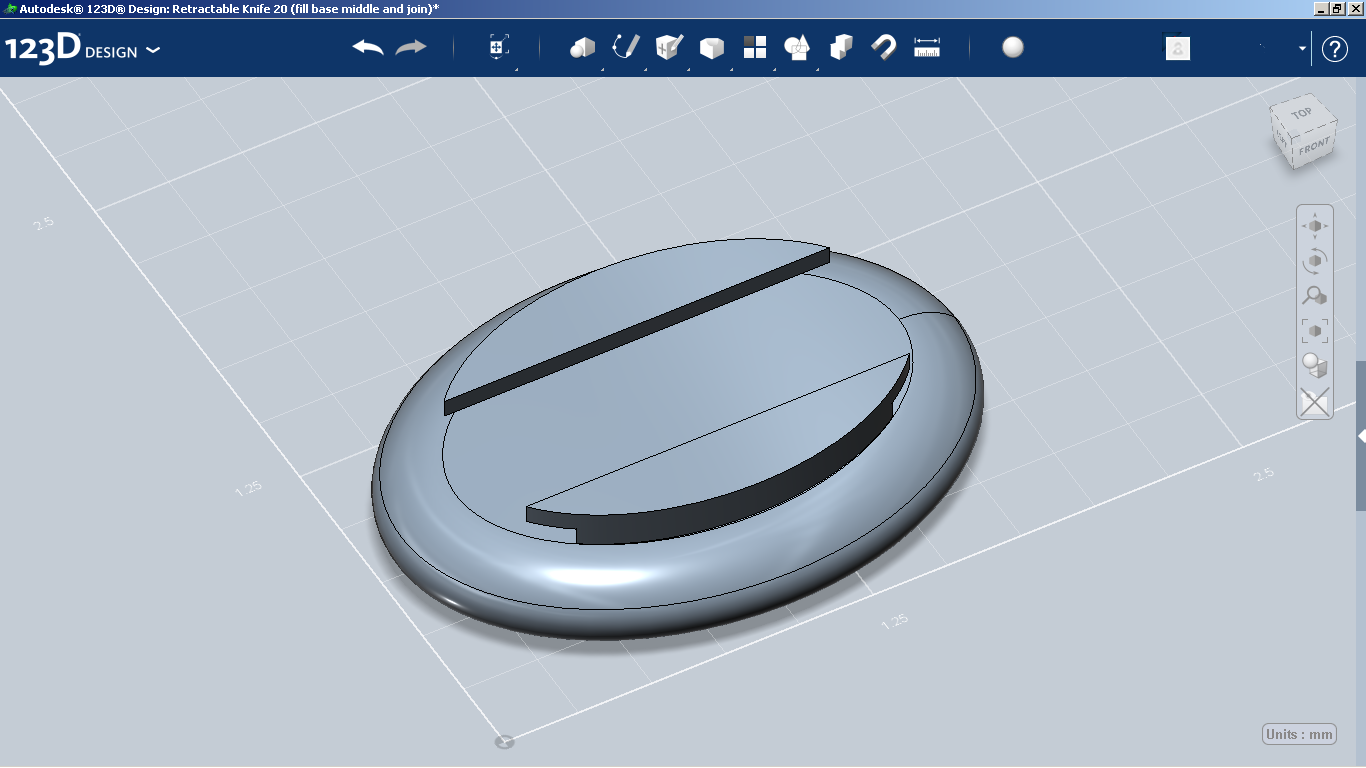Viewport: 1366px width, 768px height.
Task: Open the Help question mark
Action: click(1335, 49)
